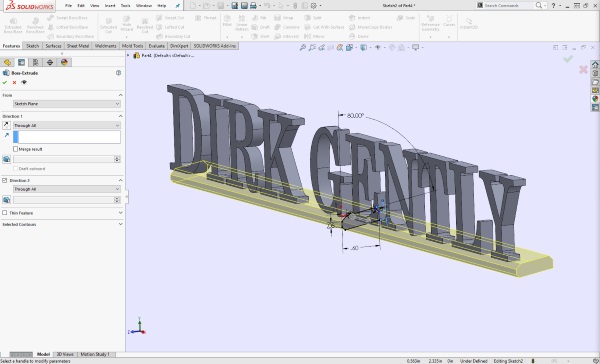The width and height of the screenshot is (600, 364).
Task: Click the 80.00° angle dimension in viewport
Action: pyautogui.click(x=355, y=116)
